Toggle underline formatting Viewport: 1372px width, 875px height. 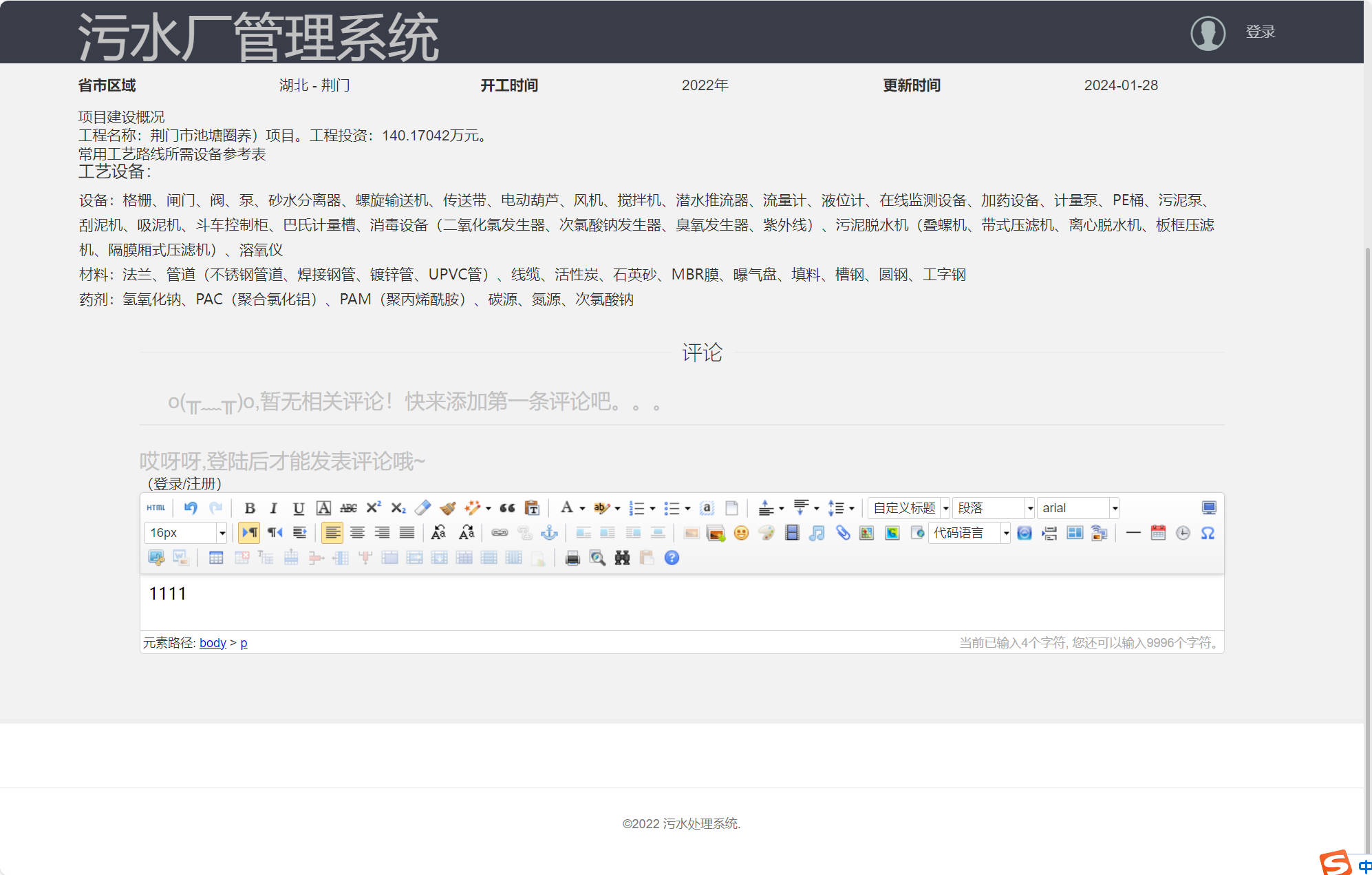(298, 507)
